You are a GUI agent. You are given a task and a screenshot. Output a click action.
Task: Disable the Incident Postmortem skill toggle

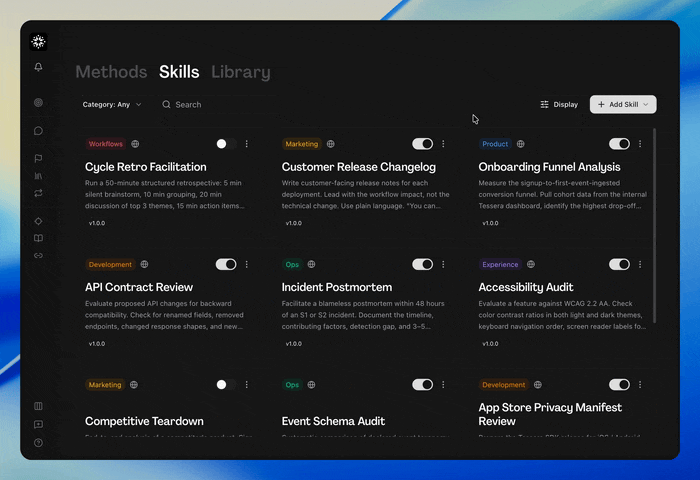422,264
